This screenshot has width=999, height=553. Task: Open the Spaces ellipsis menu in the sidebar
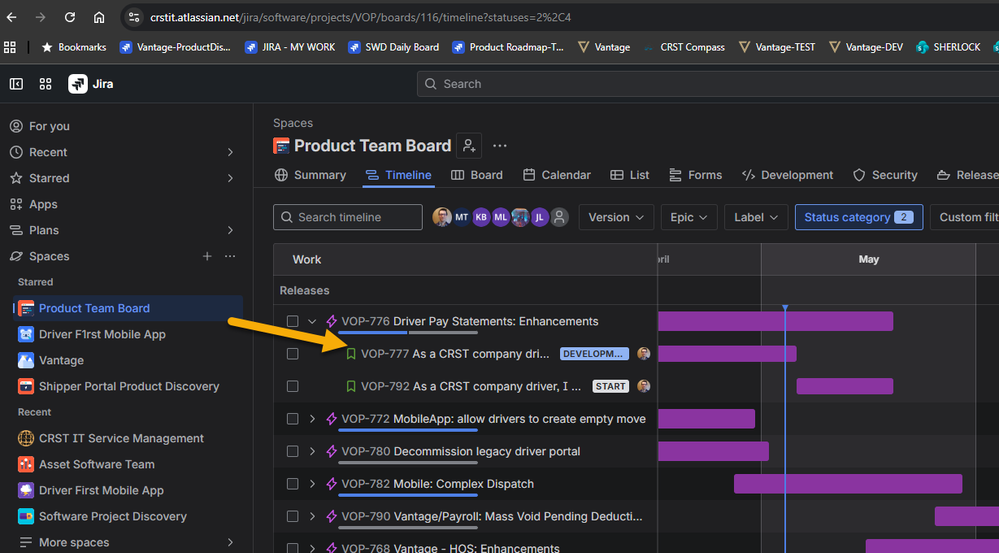click(x=230, y=256)
